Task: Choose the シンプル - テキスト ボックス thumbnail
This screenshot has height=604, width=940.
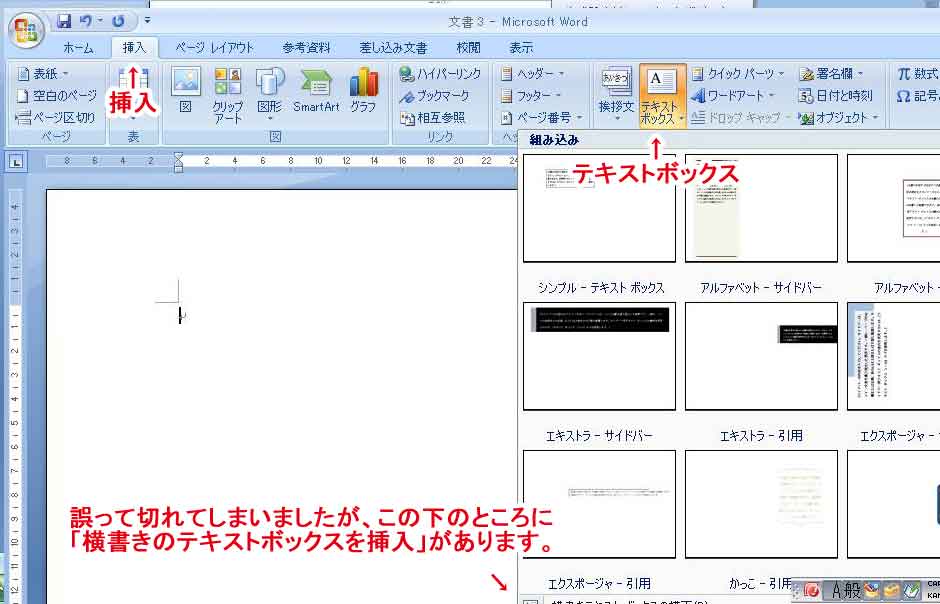Action: coord(599,208)
